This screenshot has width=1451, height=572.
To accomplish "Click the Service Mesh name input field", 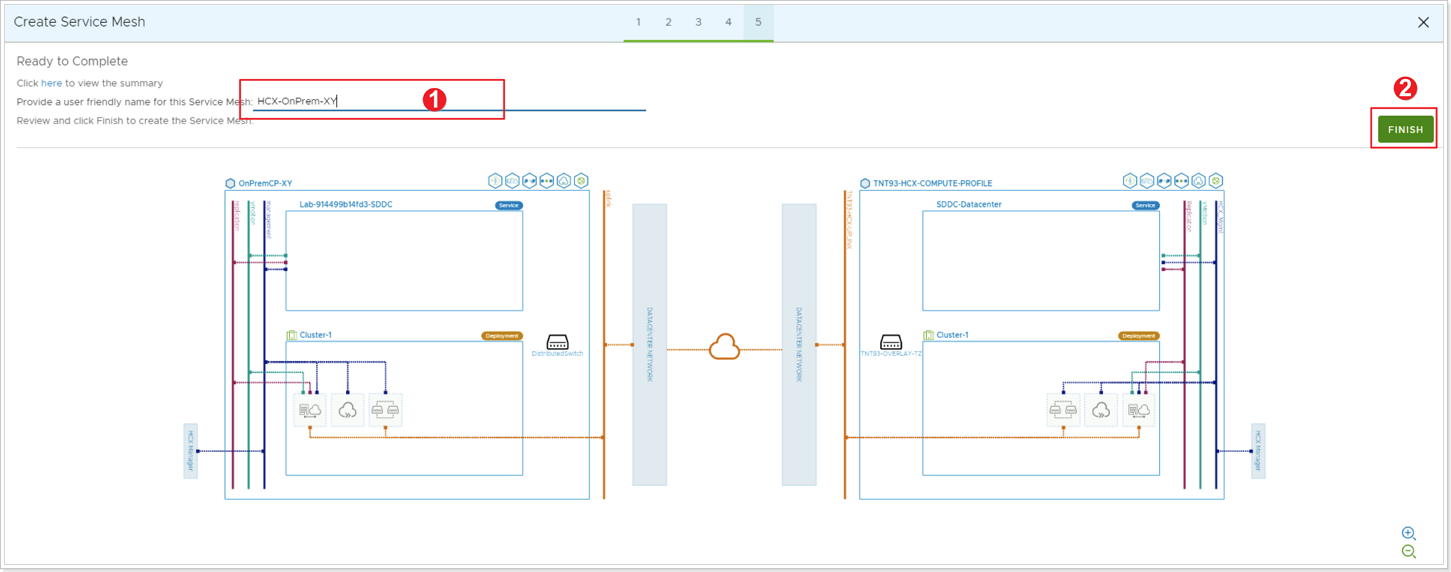I will coord(450,101).
